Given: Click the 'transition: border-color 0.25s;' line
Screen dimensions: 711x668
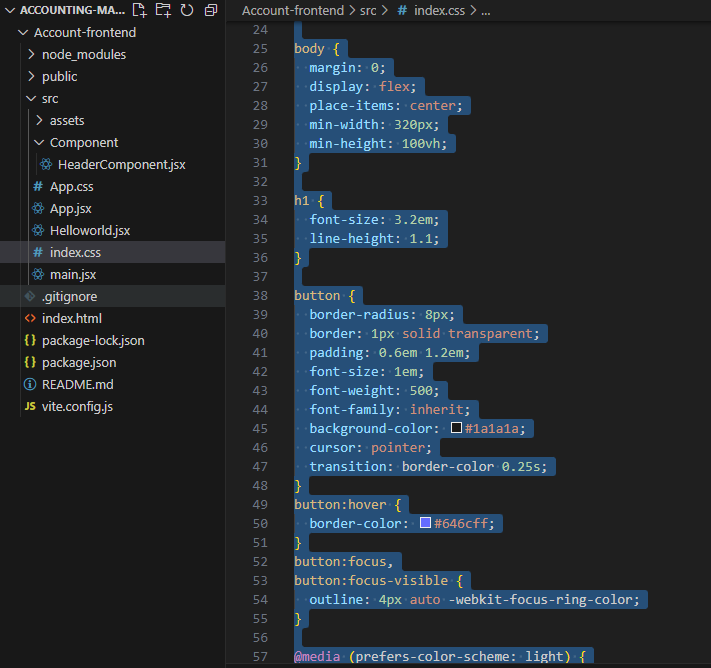Looking at the screenshot, I should (x=428, y=467).
